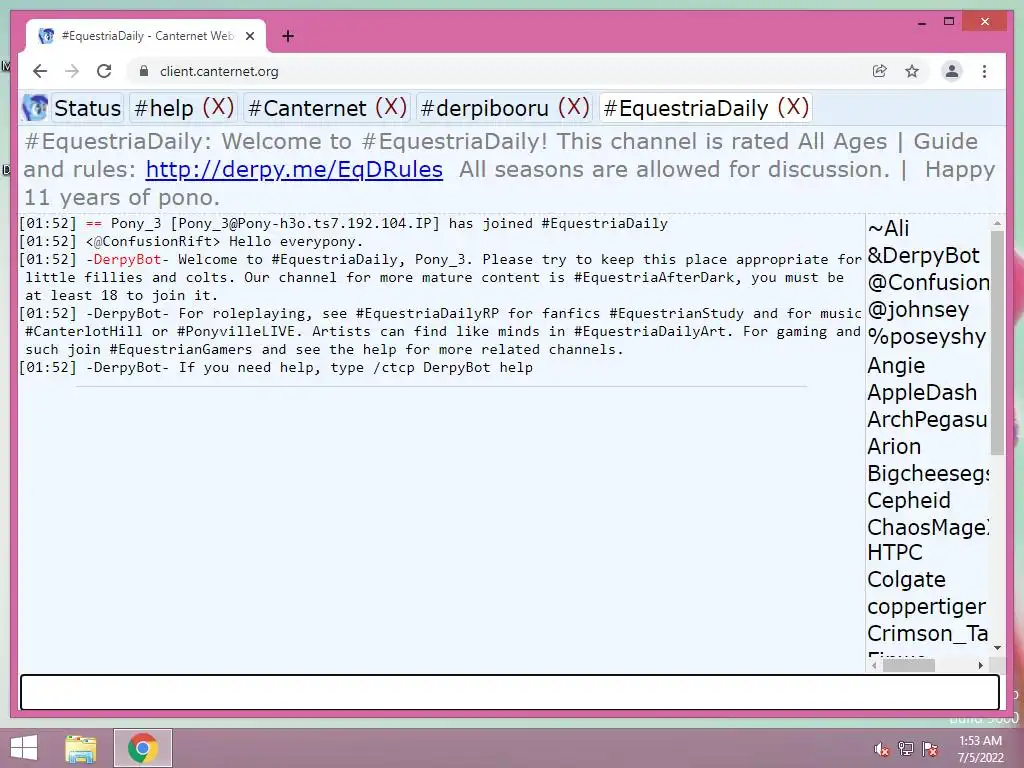The width and height of the screenshot is (1024, 768).
Task: Close the #help channel tab
Action: [x=218, y=107]
